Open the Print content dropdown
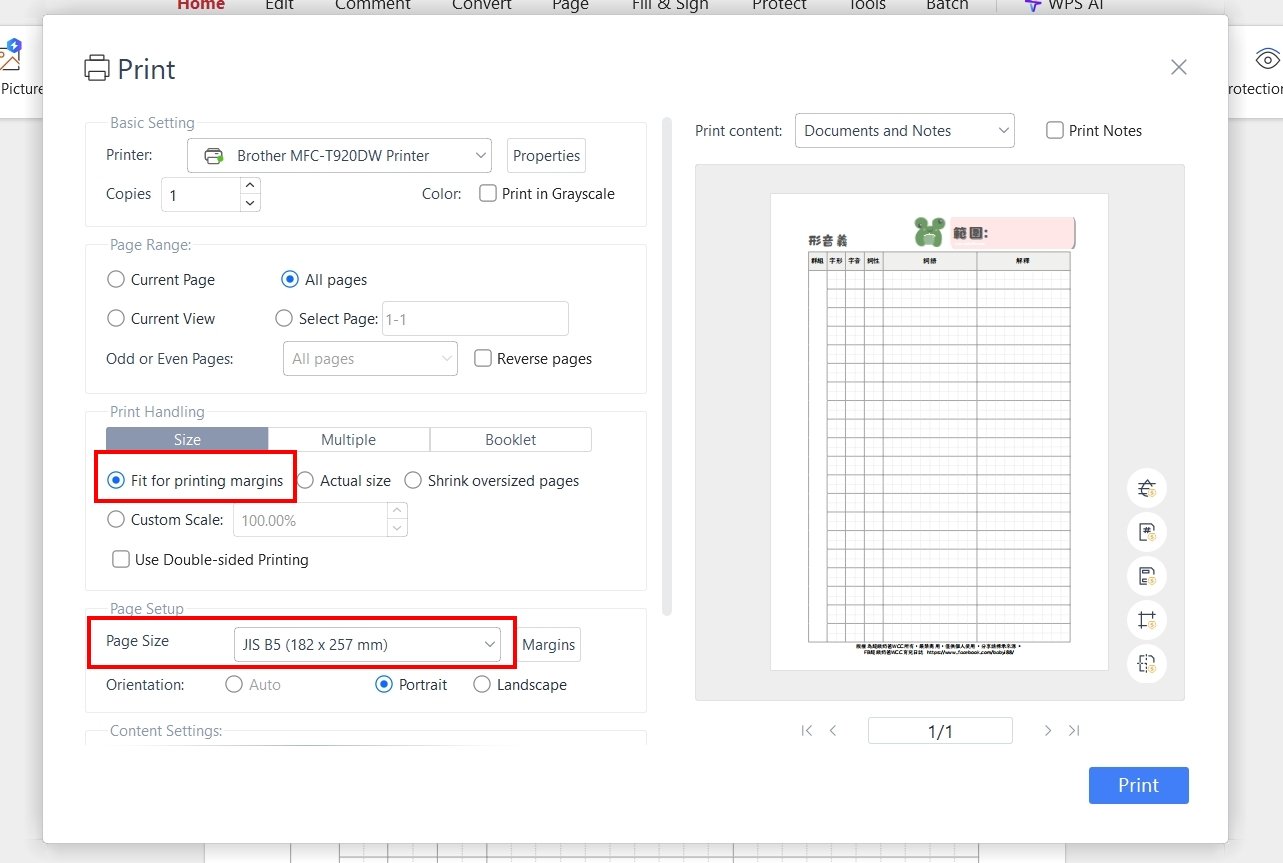Screen dimensions: 1283x863 click(x=904, y=131)
